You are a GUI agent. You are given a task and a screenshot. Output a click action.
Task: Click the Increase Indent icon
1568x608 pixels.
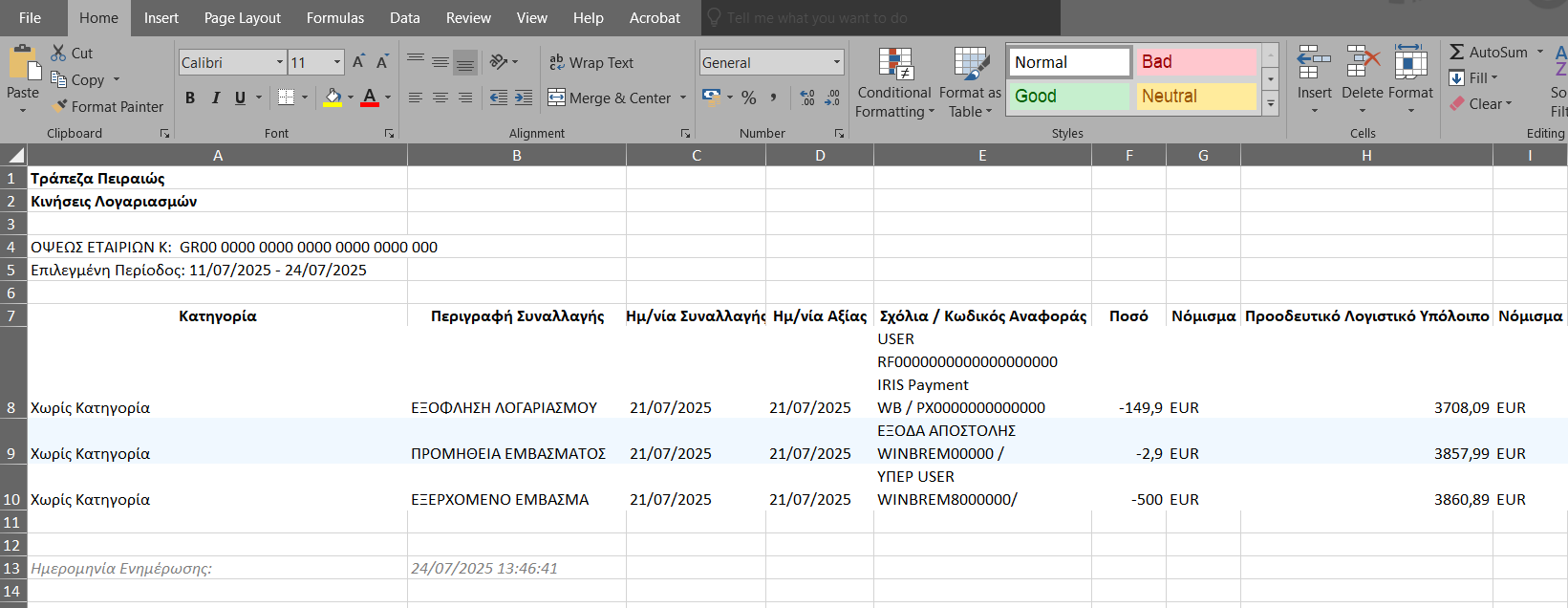(524, 98)
